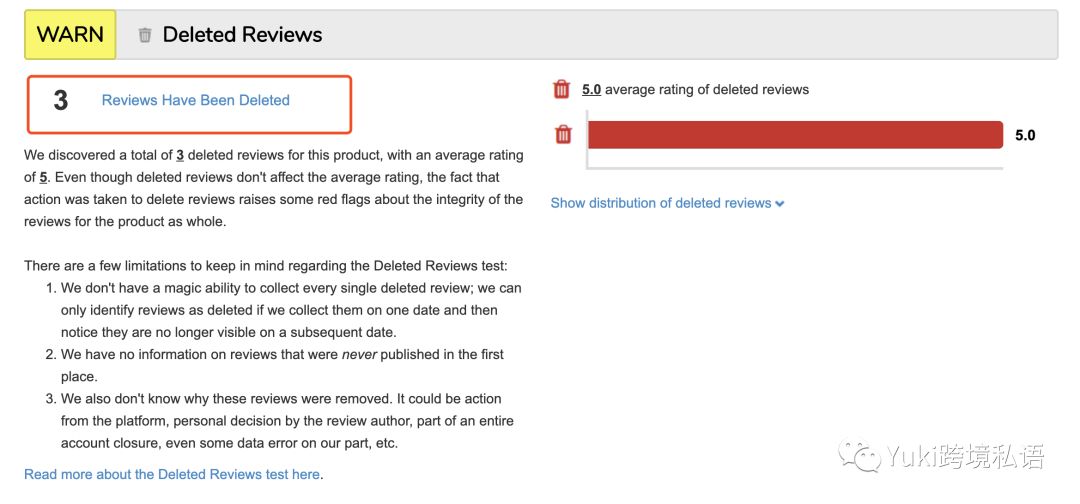Click the red trash icon next to average rating
This screenshot has width=1080, height=504.
coord(562,90)
